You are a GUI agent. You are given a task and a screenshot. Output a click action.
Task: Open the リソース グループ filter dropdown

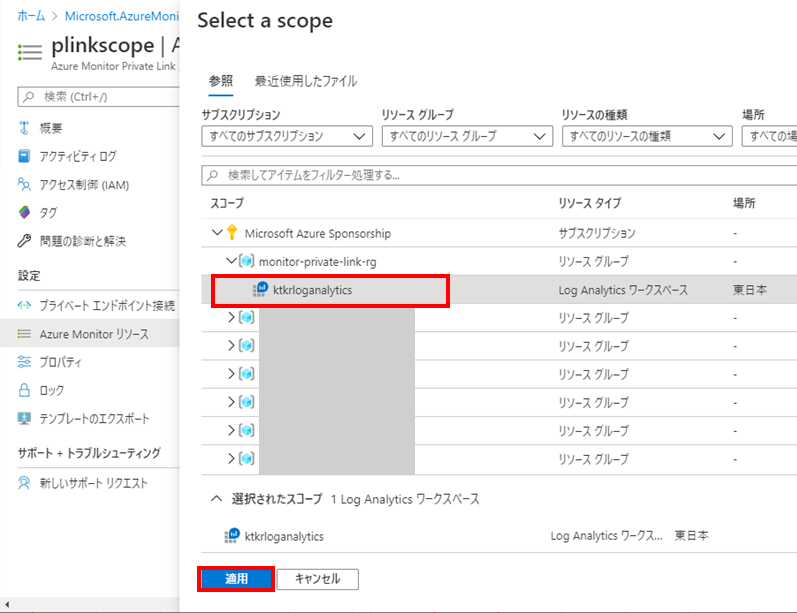(x=467, y=136)
